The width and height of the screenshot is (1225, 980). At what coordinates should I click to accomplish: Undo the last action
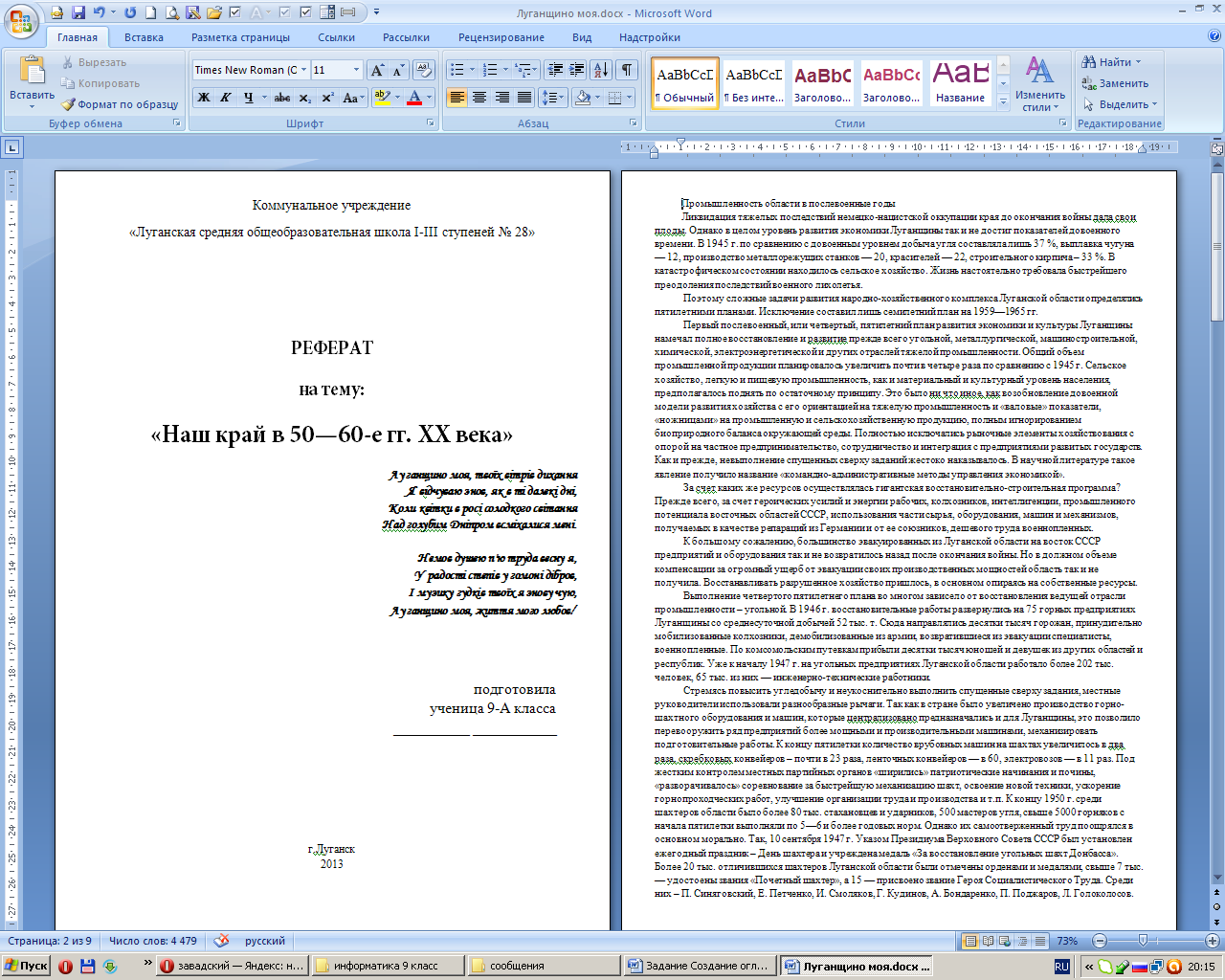(x=99, y=12)
